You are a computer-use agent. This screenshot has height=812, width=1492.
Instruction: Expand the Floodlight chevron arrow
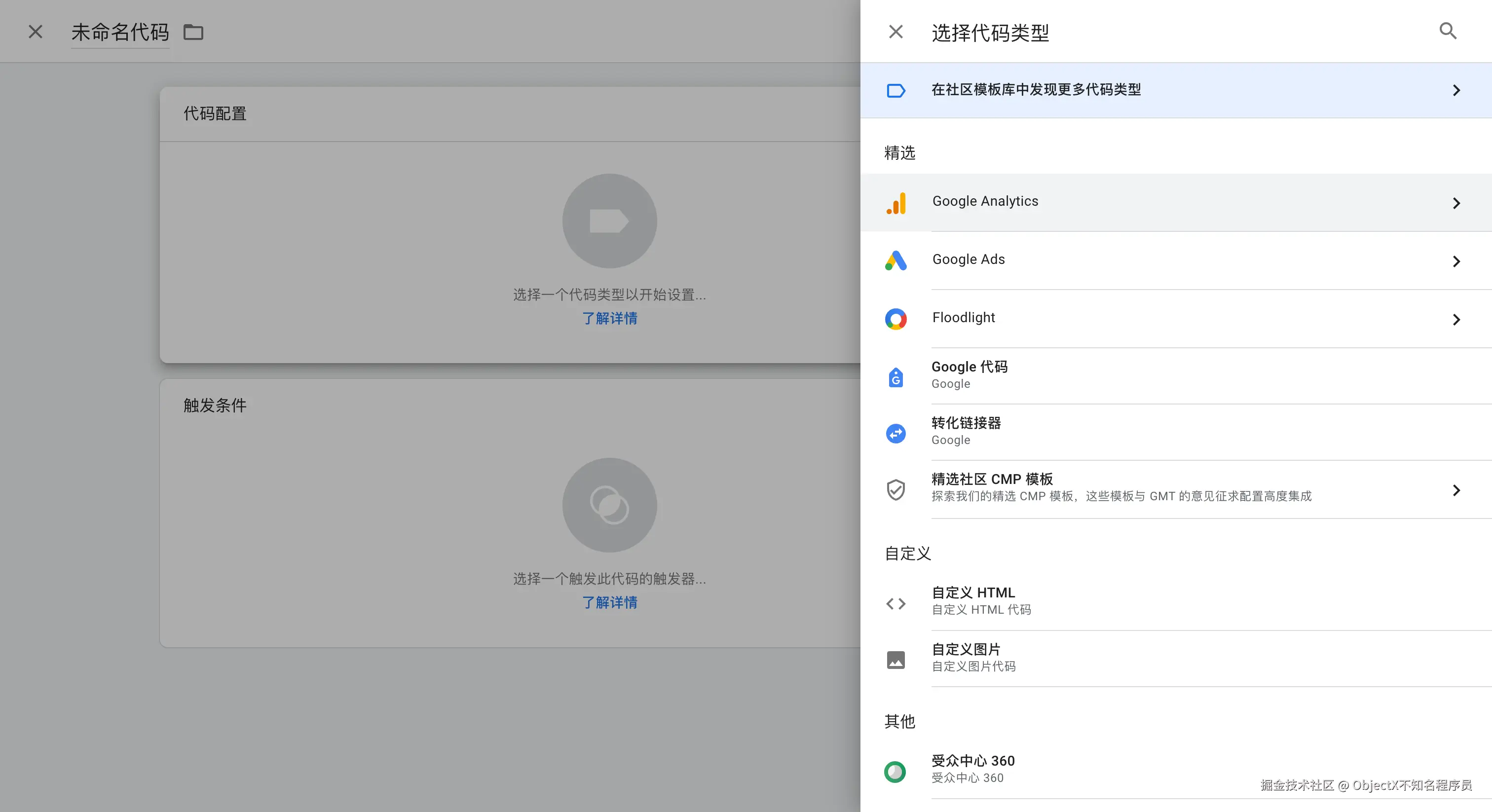click(1456, 319)
